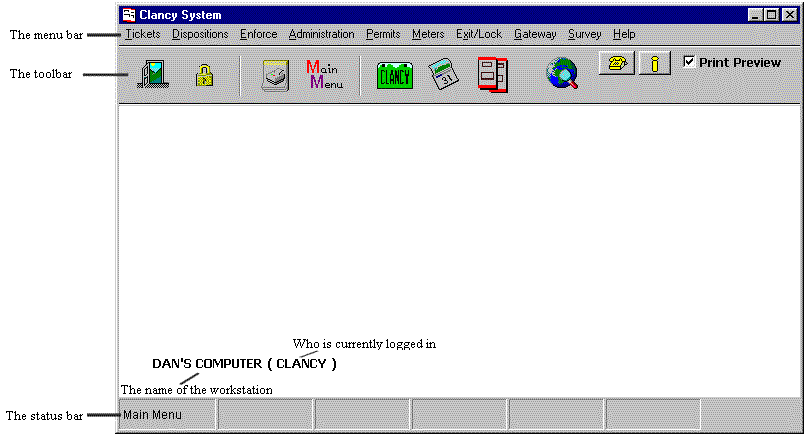Click the yellow padlock lock icon
The width and height of the screenshot is (811, 439).
tap(205, 75)
